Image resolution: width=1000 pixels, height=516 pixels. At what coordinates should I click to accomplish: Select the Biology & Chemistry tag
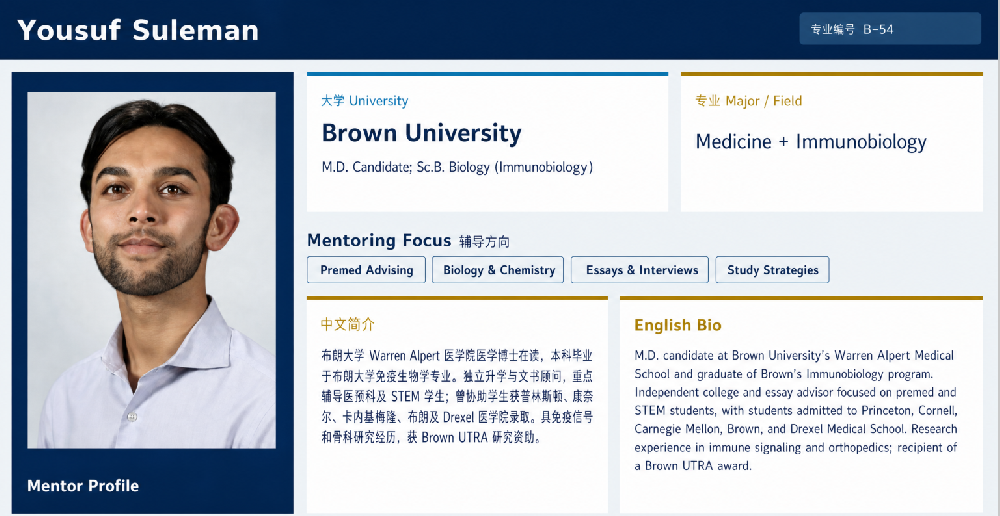(x=498, y=270)
